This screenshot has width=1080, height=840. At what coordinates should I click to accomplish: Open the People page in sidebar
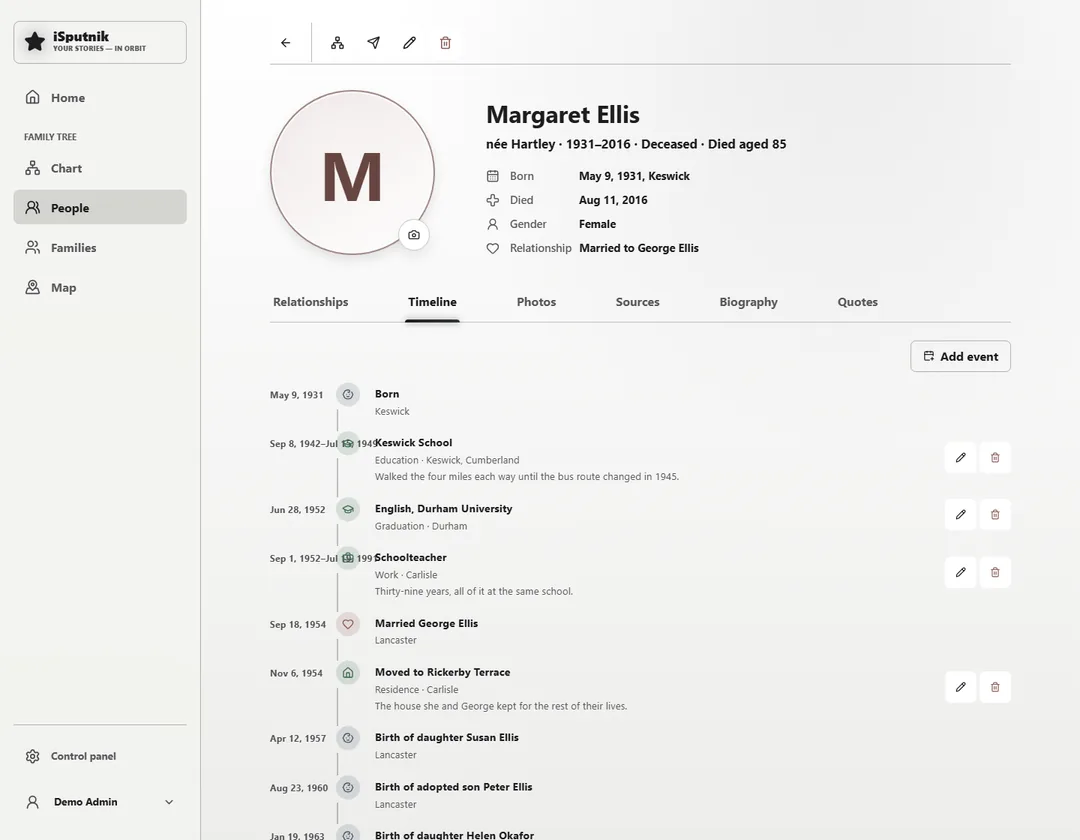tap(100, 207)
